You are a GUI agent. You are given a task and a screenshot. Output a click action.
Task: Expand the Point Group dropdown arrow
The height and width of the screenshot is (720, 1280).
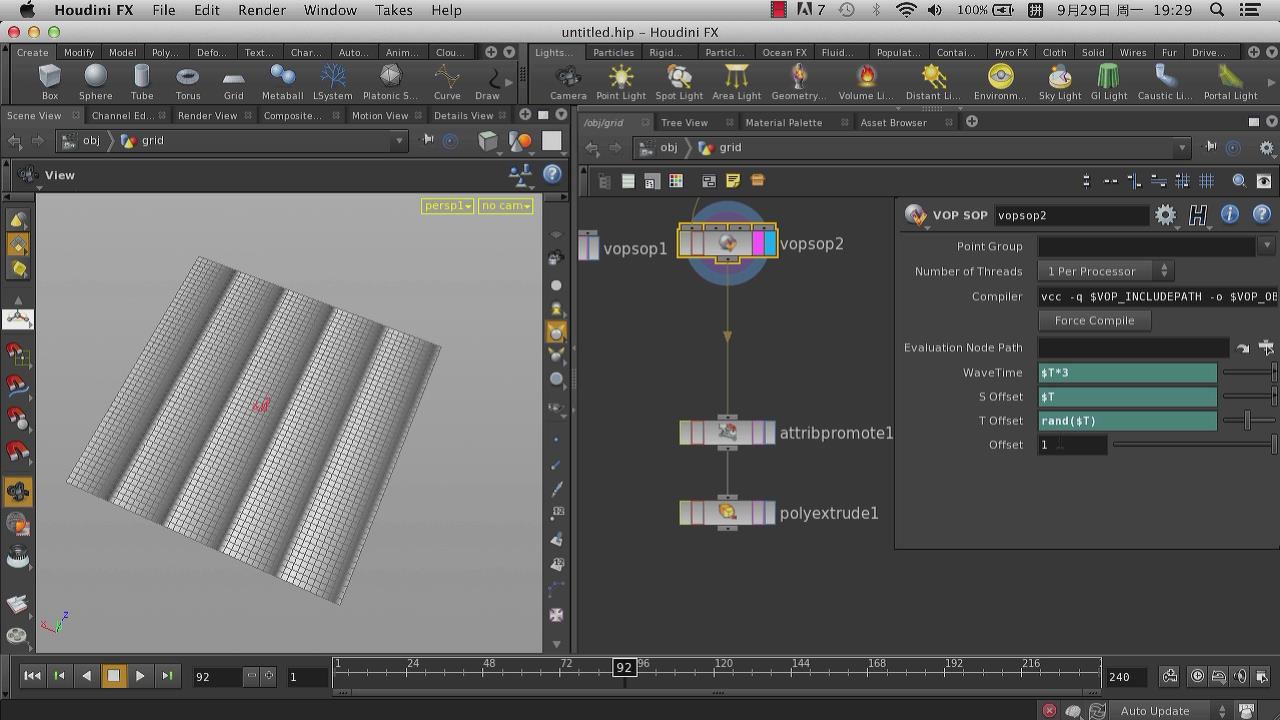coord(1267,246)
